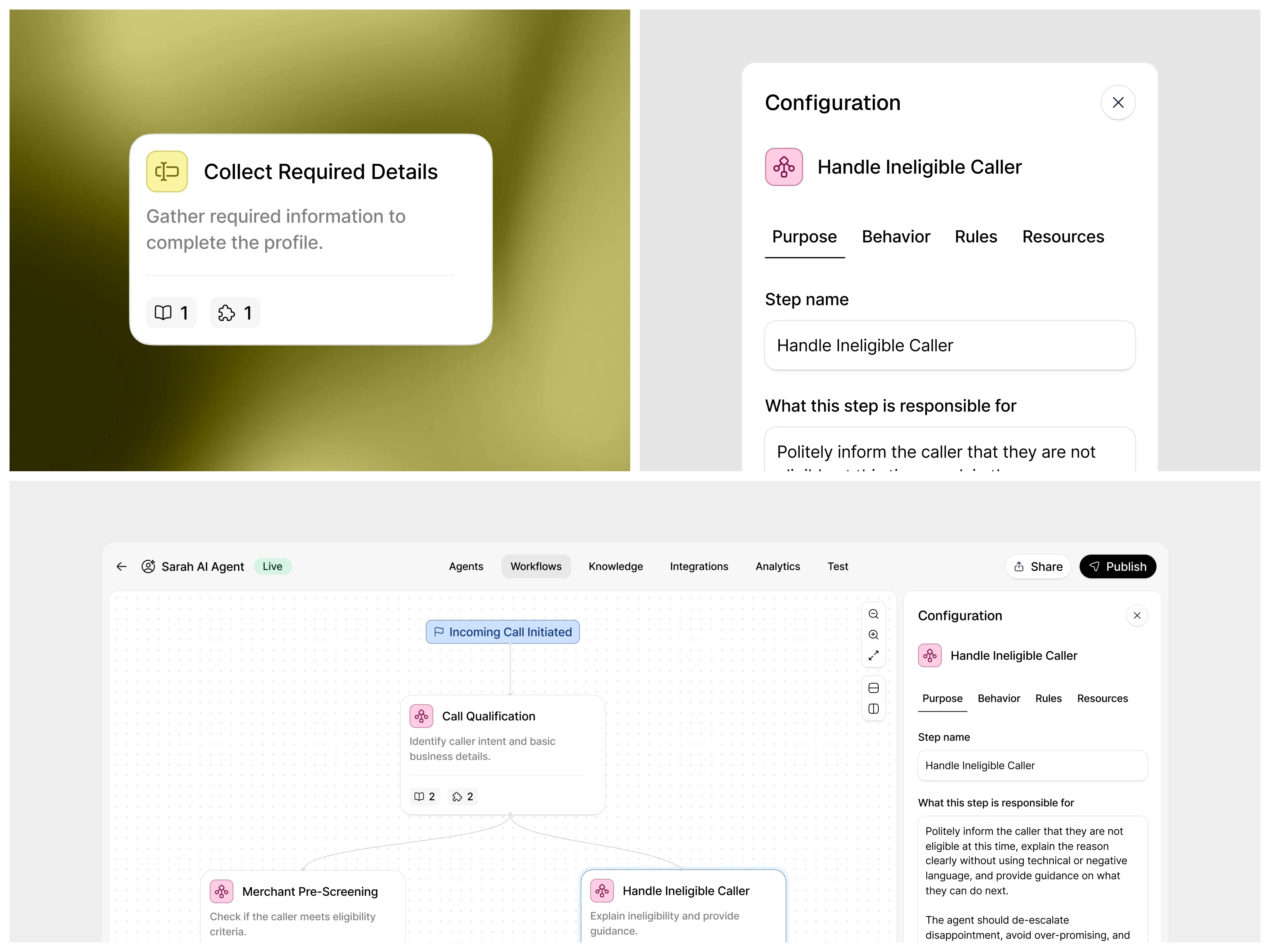This screenshot has height=952, width=1270.
Task: Select the Incoming Call Initiated trigger node
Action: (x=502, y=632)
